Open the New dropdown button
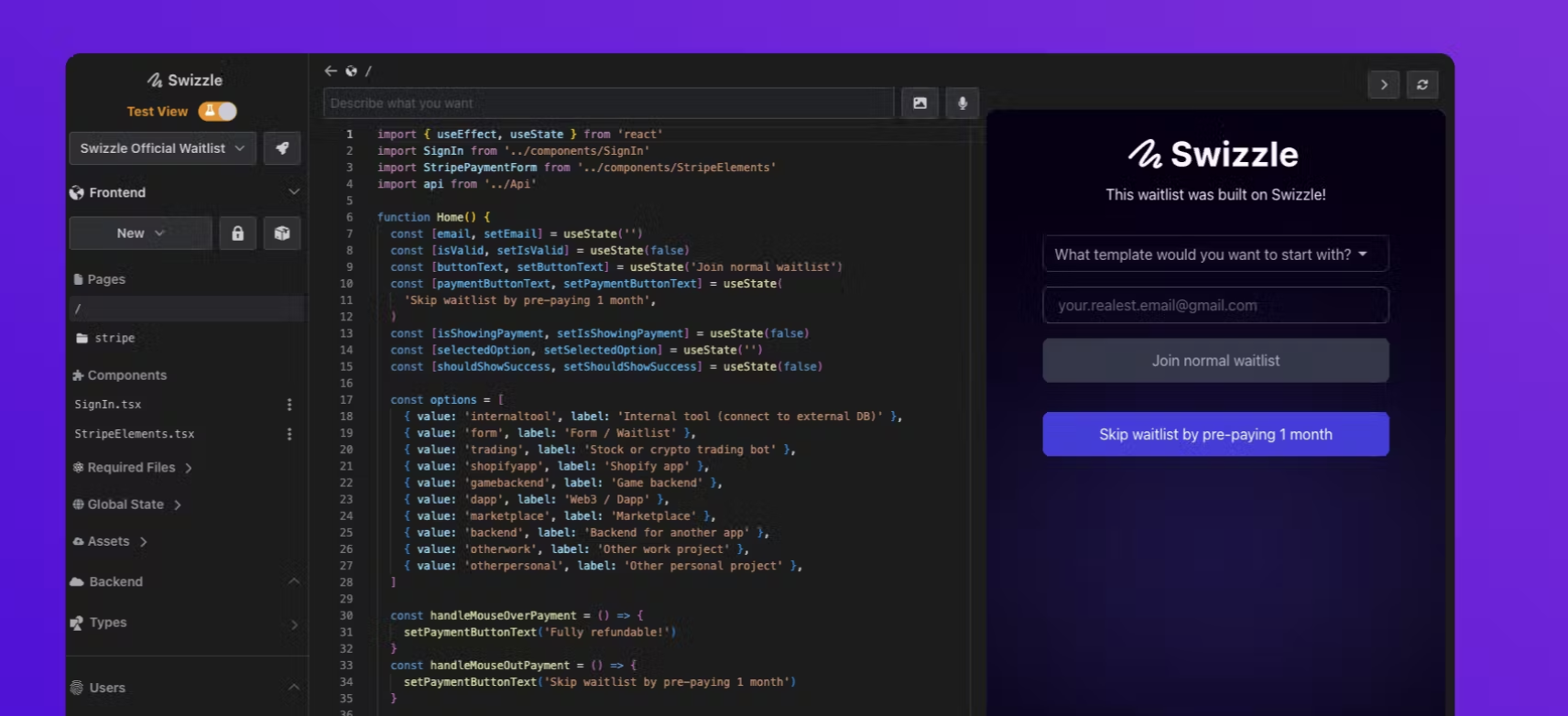 click(x=141, y=233)
